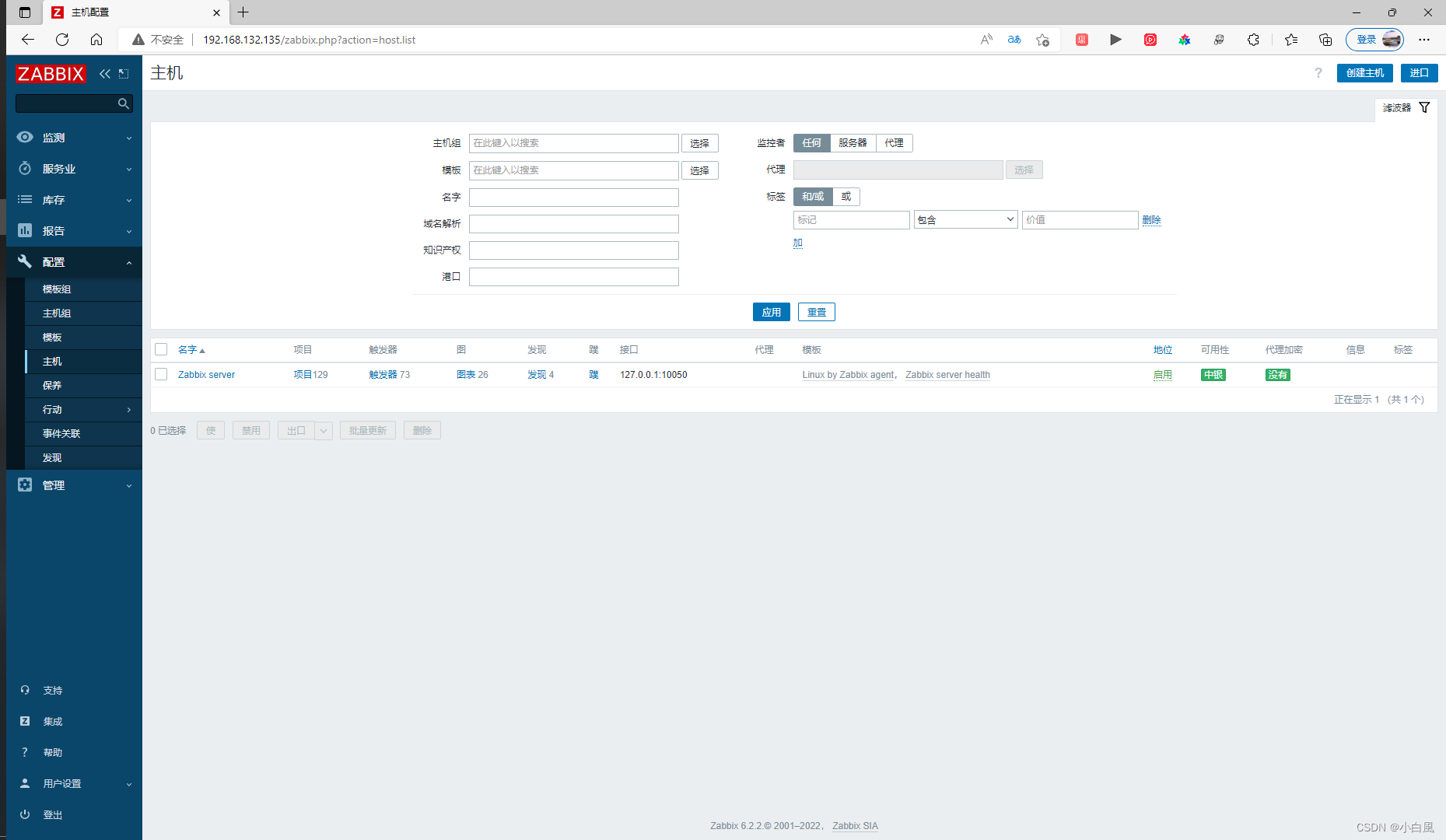Image resolution: width=1446 pixels, height=840 pixels.
Task: Sort hosts by the 名字 column header
Action: pos(191,350)
